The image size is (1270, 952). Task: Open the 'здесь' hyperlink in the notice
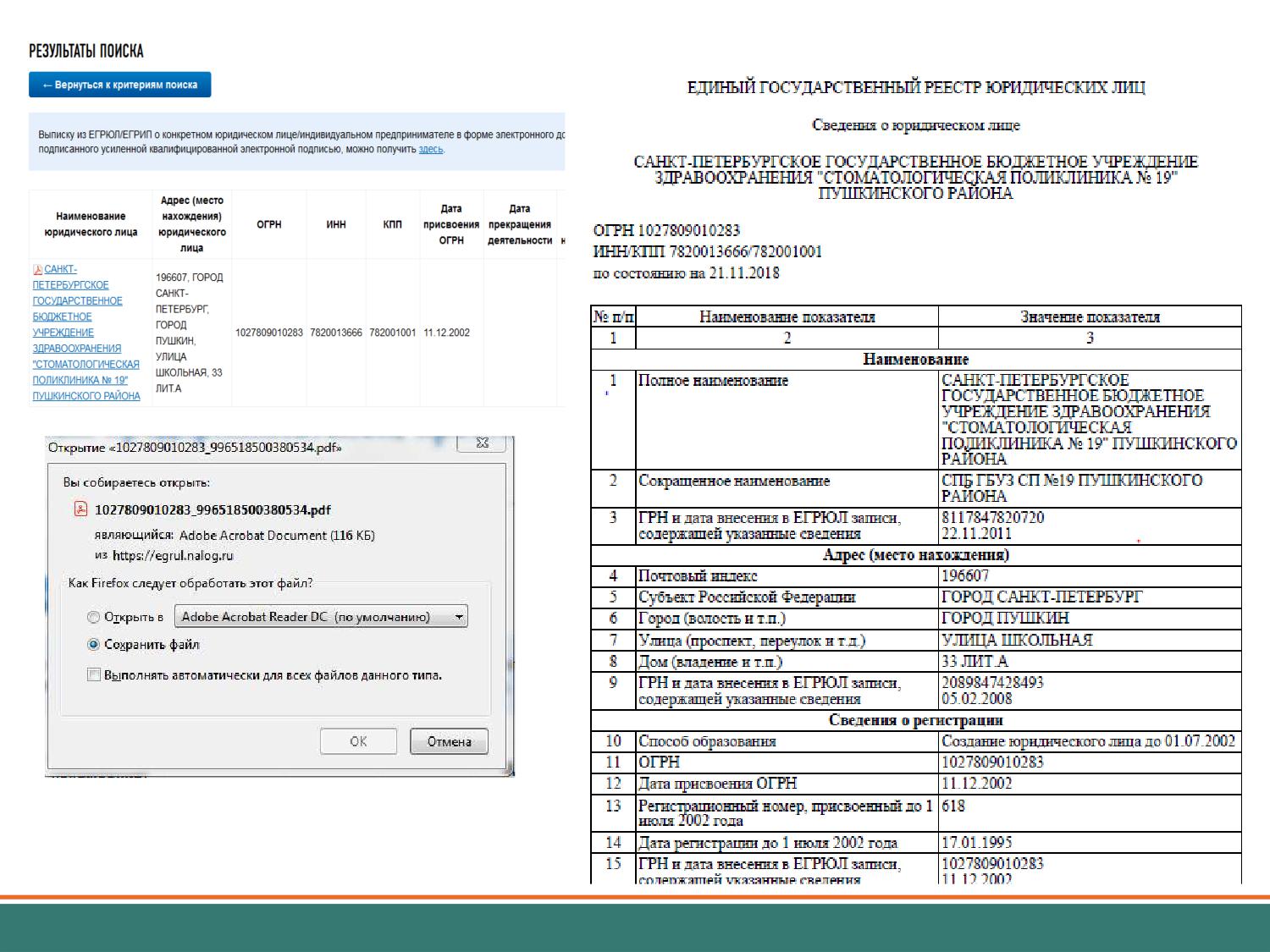click(x=430, y=149)
